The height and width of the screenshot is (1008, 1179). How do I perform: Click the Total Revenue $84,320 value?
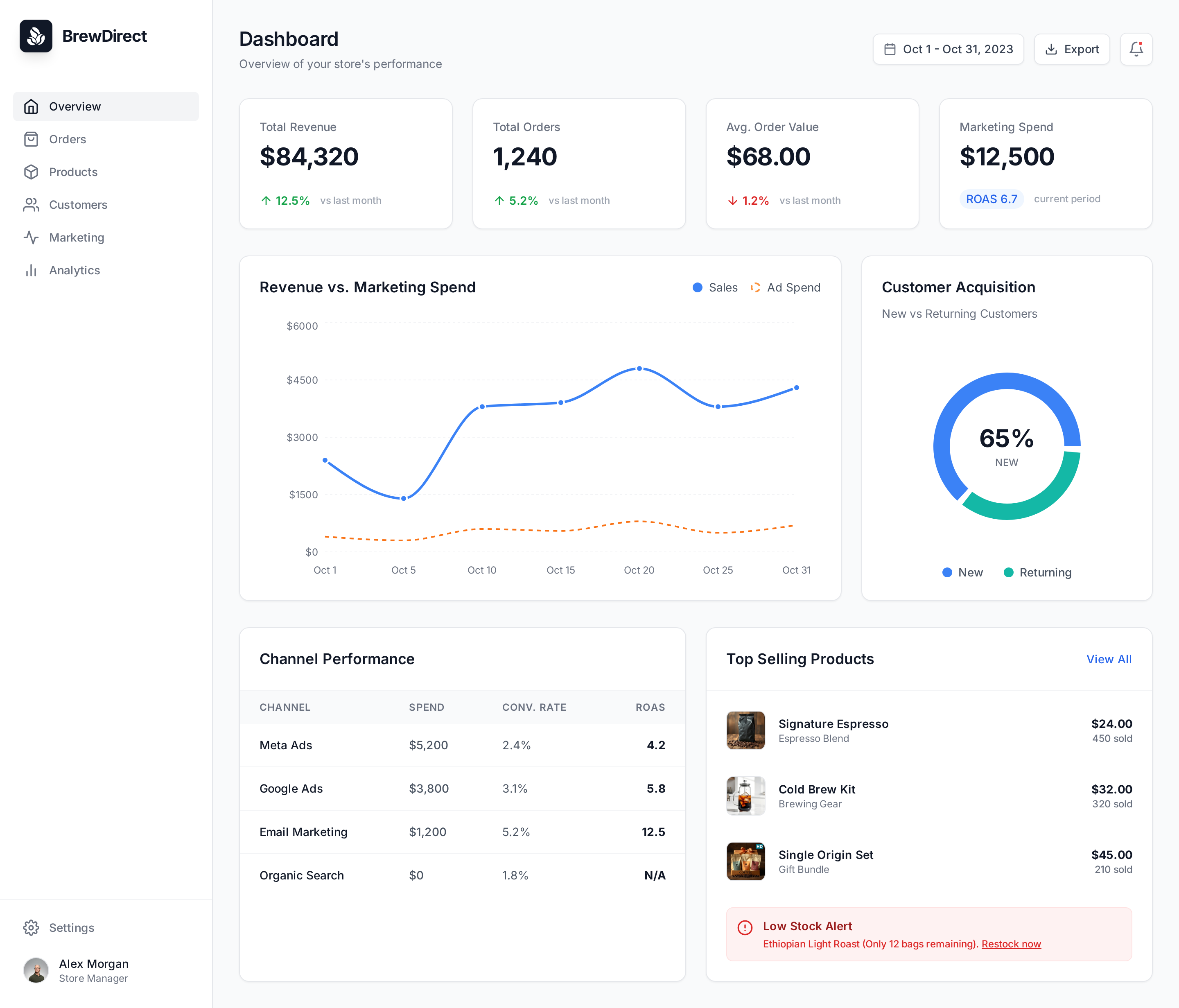pyautogui.click(x=309, y=156)
